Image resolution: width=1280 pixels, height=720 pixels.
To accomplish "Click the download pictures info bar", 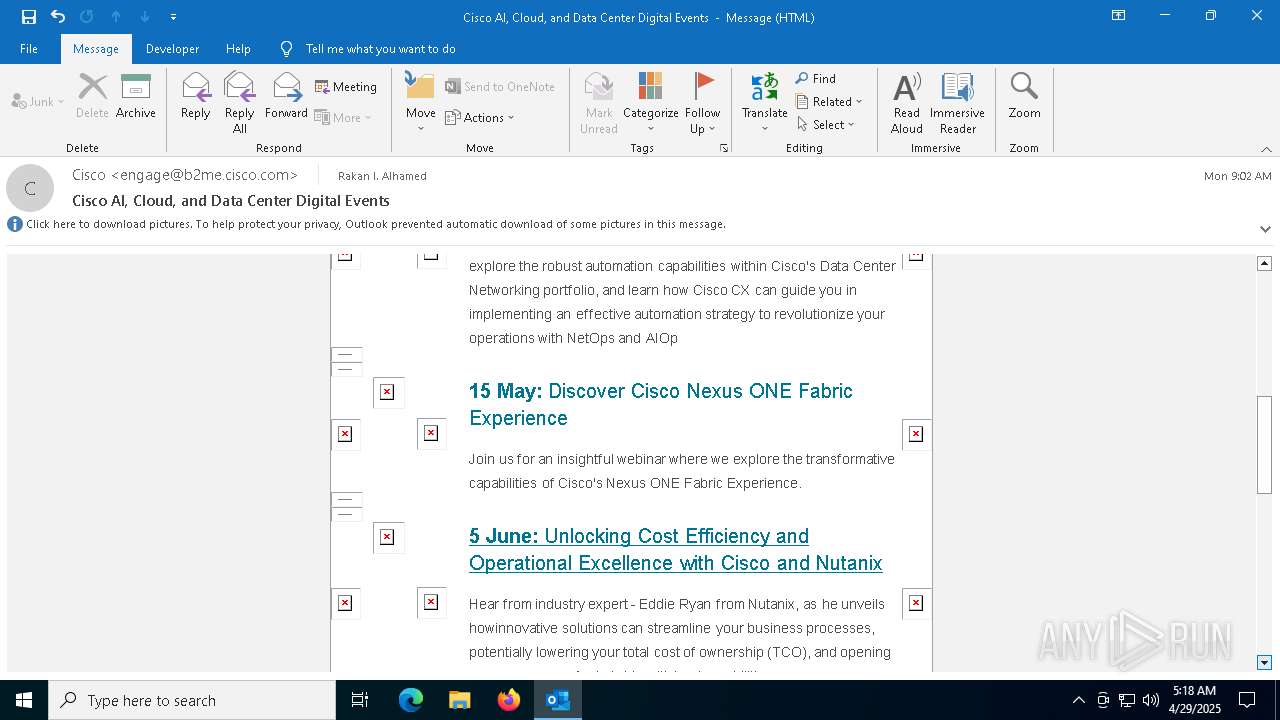I will [376, 224].
